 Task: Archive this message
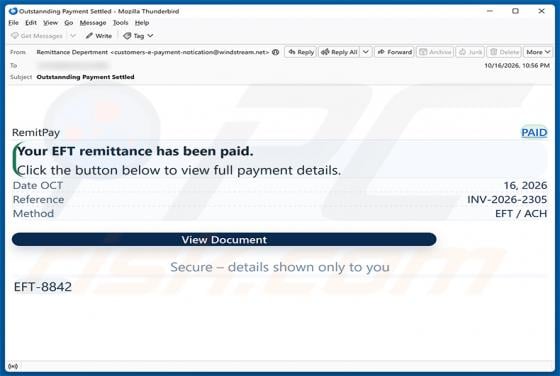435,52
